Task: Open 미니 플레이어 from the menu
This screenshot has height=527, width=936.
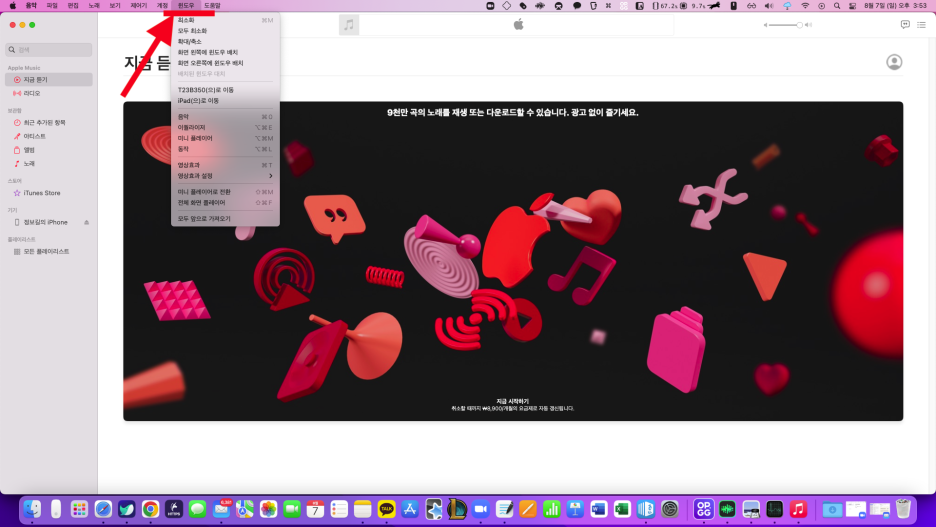Action: tap(225, 138)
